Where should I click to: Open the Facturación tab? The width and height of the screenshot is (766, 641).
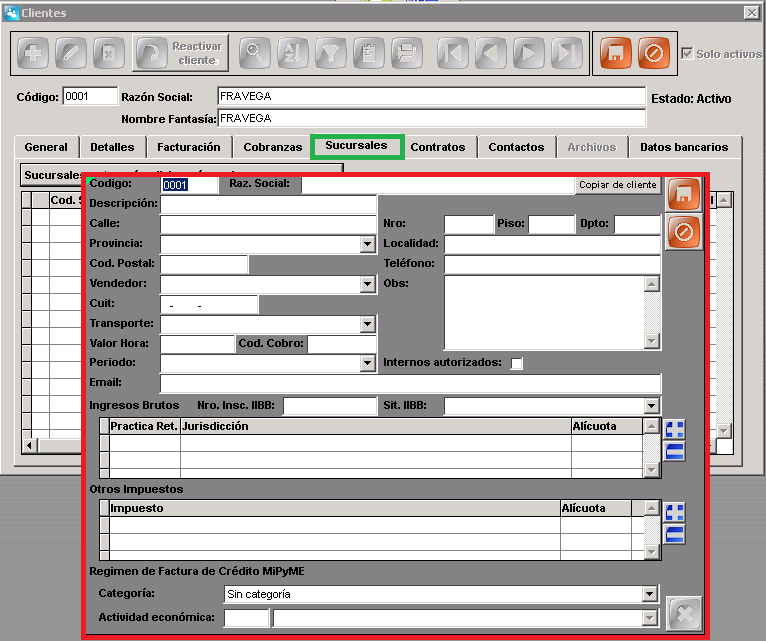[189, 147]
